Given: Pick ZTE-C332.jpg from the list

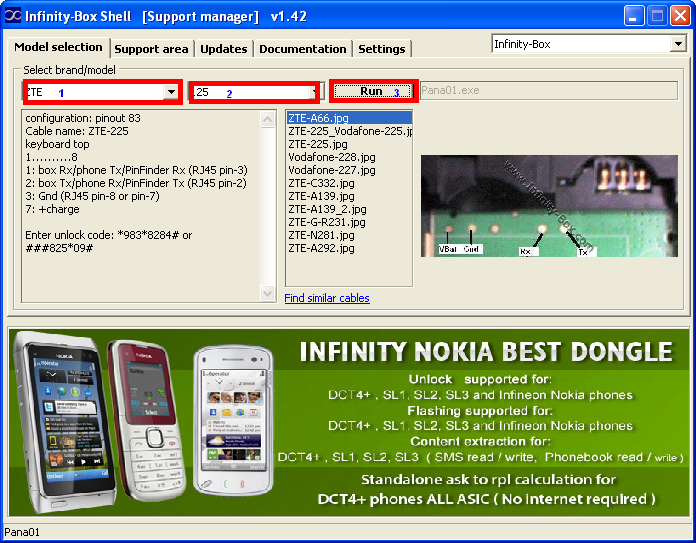Looking at the screenshot, I should click(349, 183).
